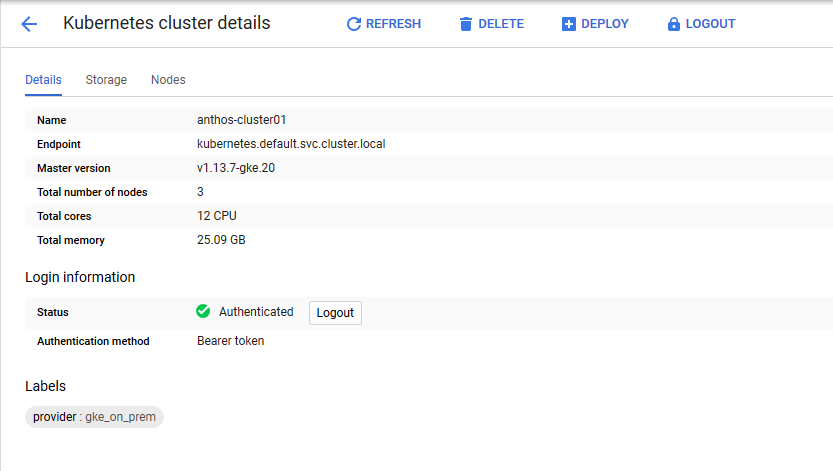Screen dimensions: 833x471
Task: Click the master version v1.13.7-gke.20 value
Action: click(236, 168)
